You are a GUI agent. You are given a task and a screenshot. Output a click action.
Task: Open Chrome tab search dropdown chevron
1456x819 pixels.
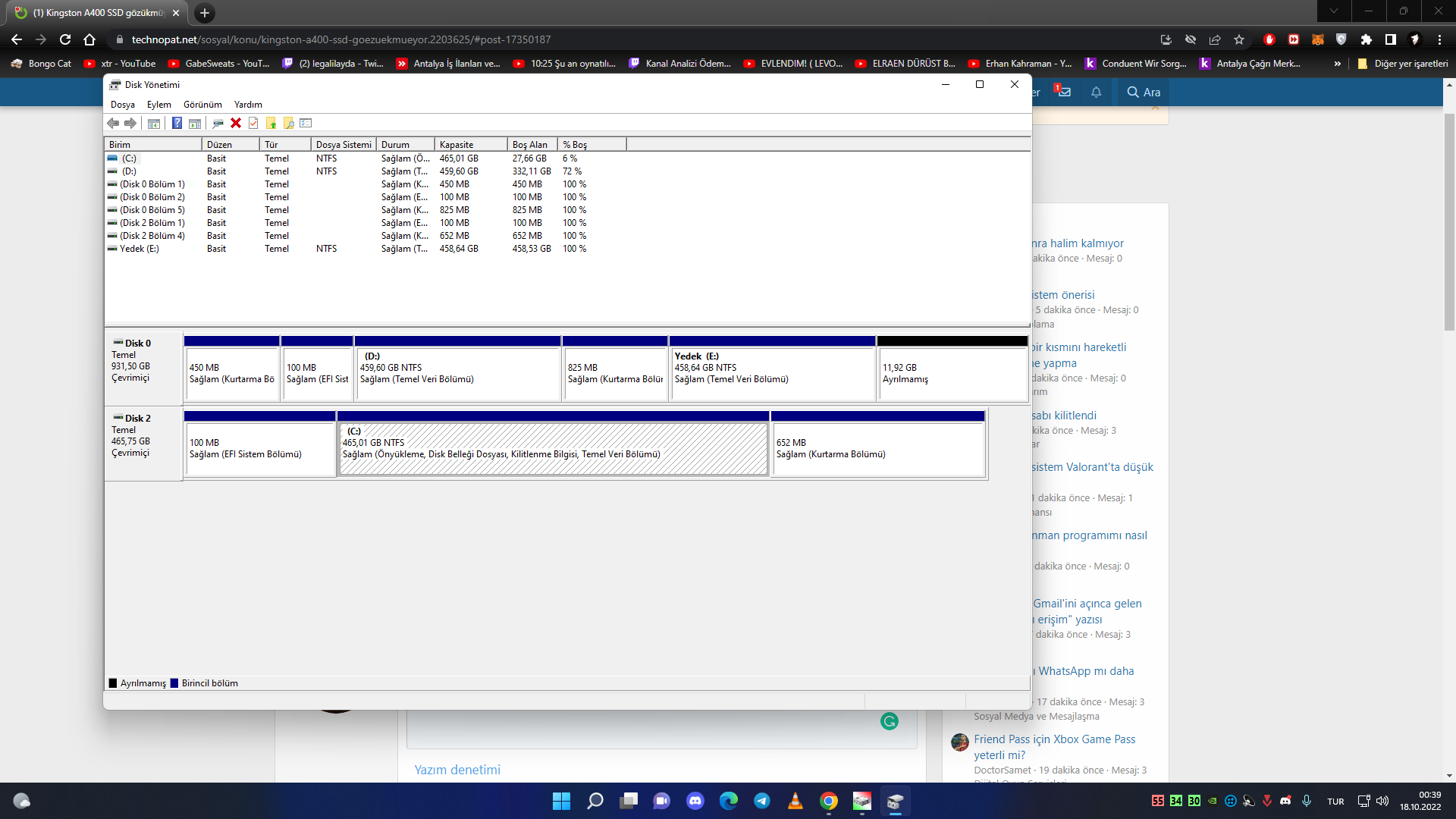[1334, 11]
